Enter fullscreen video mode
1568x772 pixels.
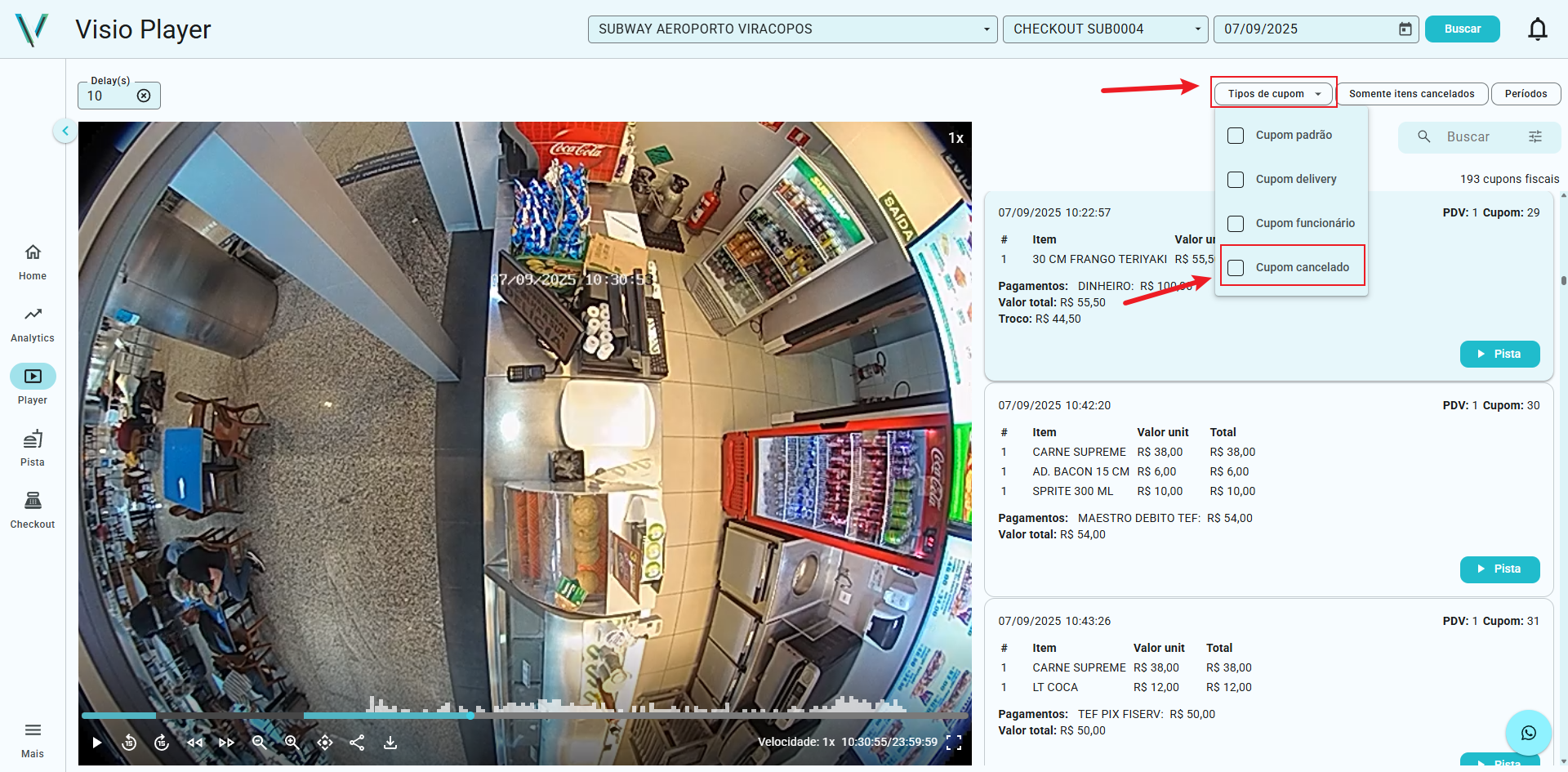(954, 743)
